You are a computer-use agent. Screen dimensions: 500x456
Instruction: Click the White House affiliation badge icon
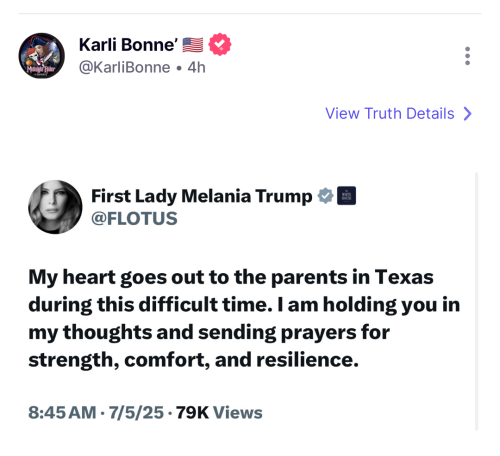click(x=346, y=196)
